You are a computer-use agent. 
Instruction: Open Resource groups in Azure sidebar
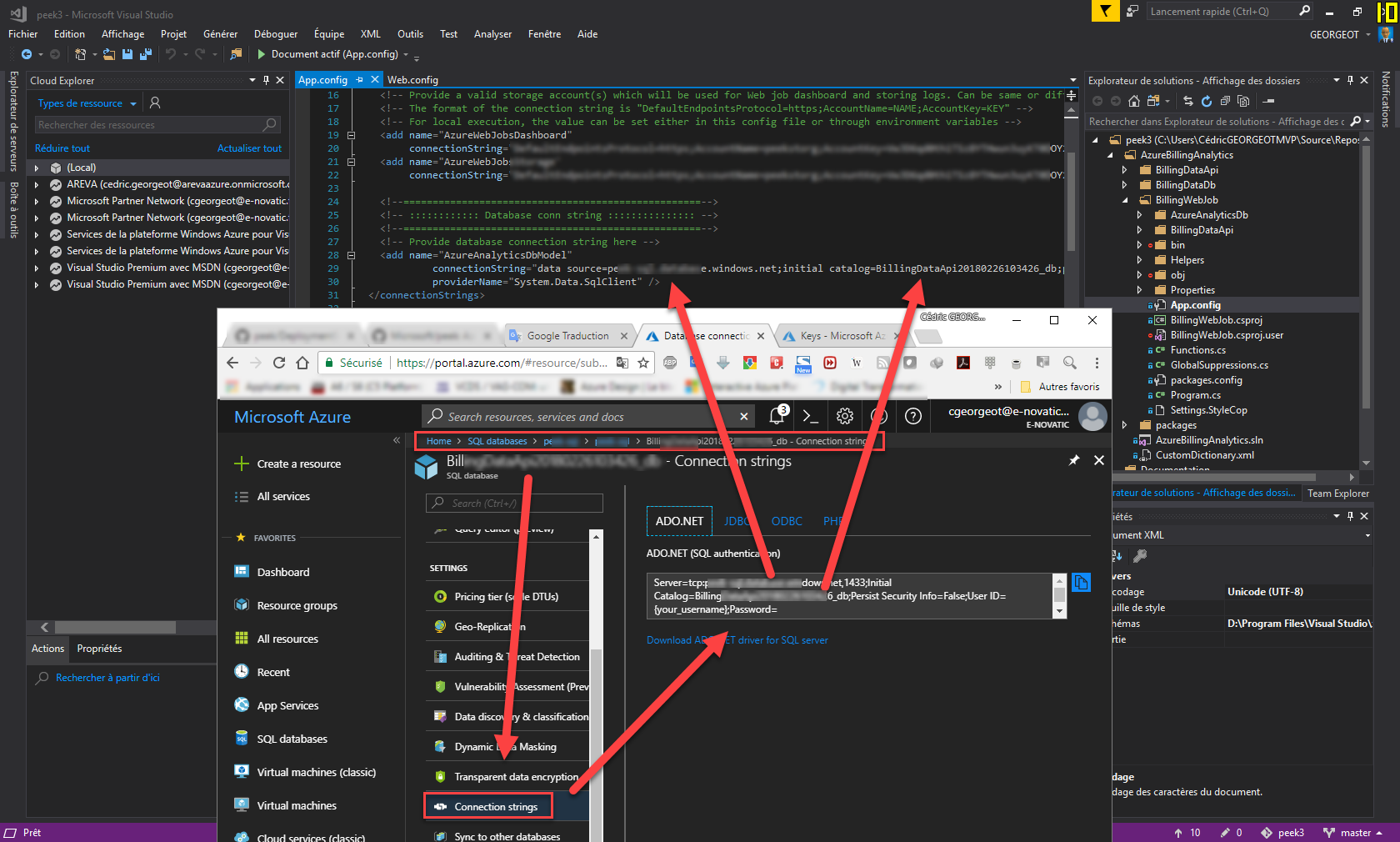pos(297,605)
